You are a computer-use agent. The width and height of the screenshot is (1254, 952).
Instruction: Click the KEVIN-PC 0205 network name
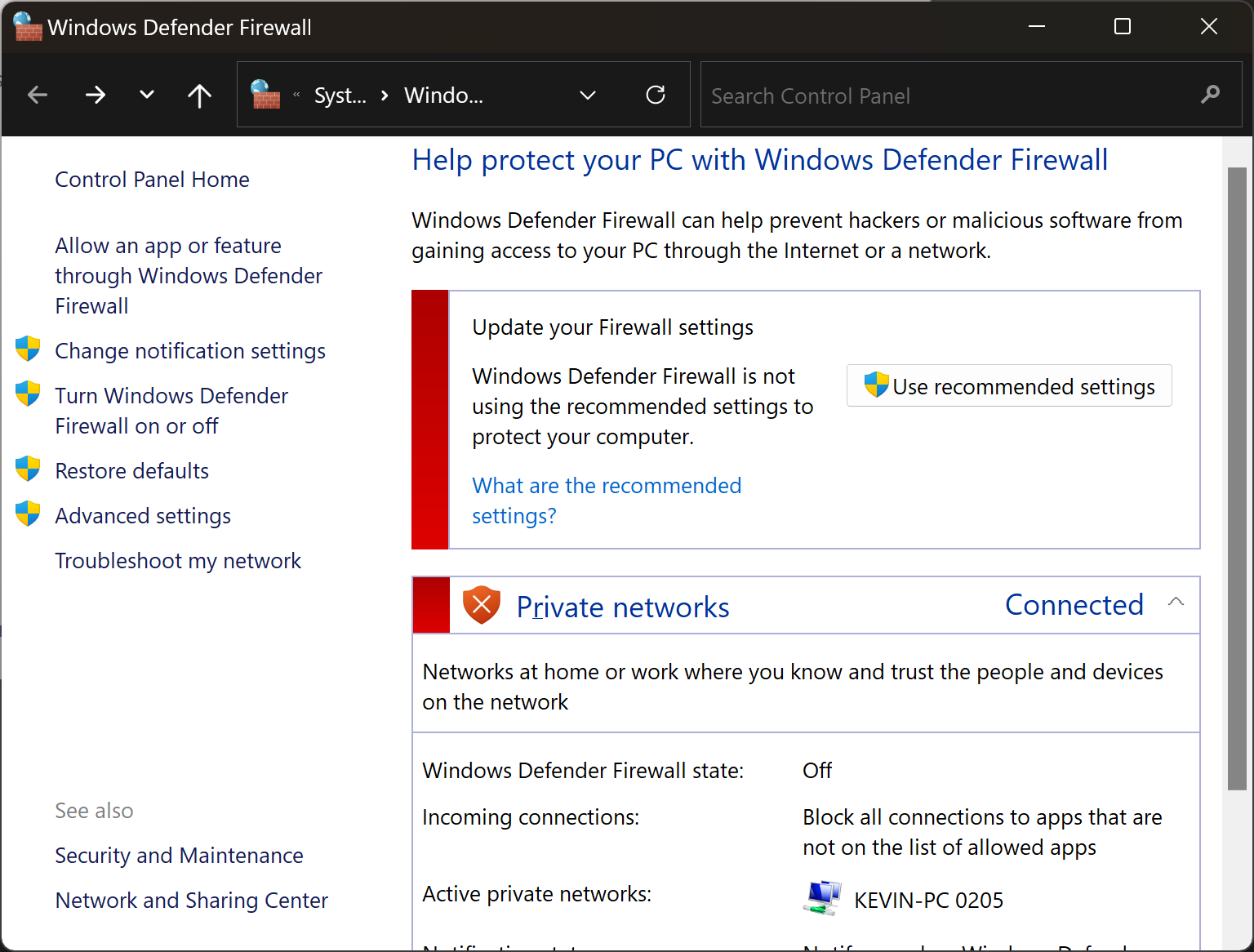(x=928, y=901)
